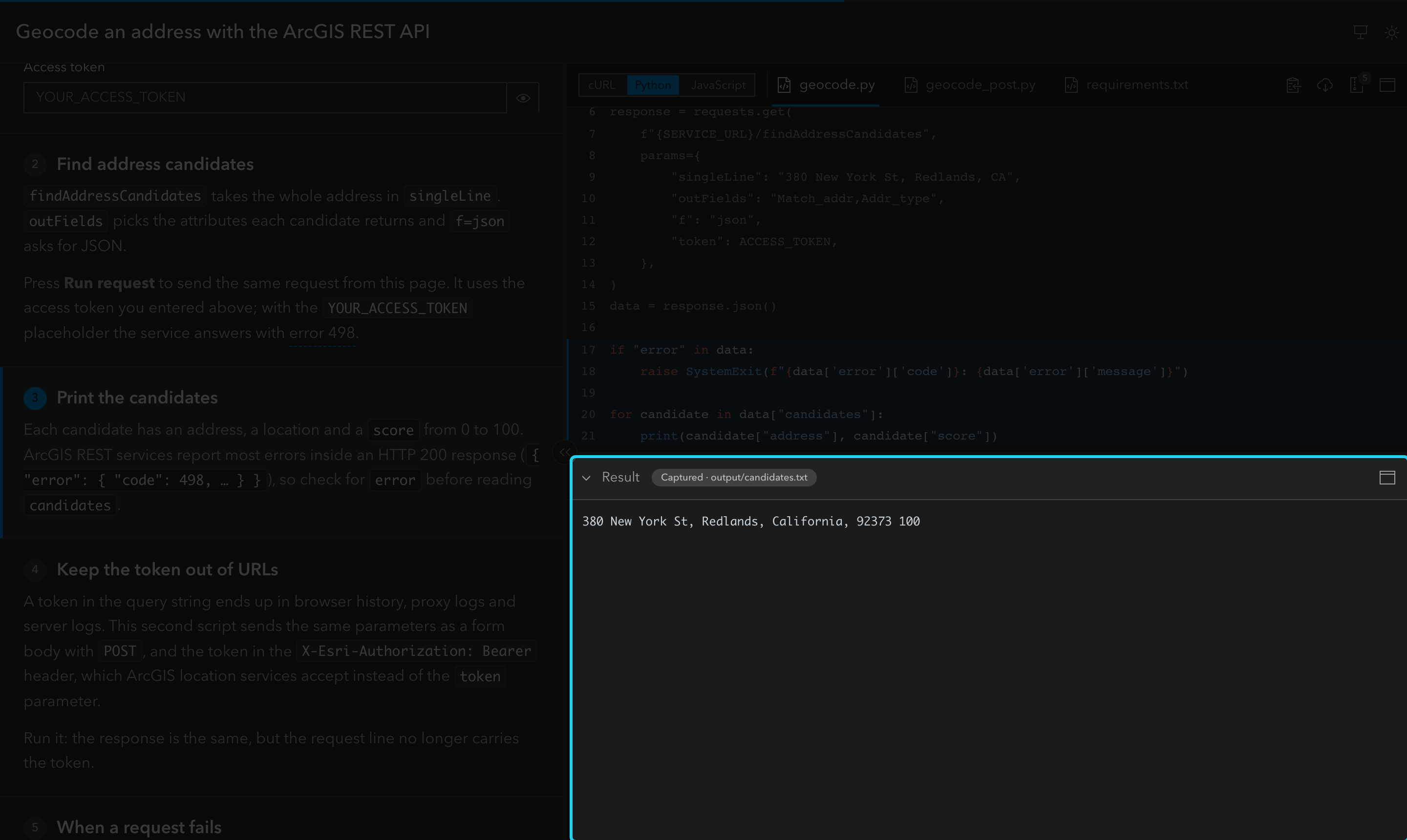This screenshot has height=840, width=1407.
Task: Enable presentation mode icon in header
Action: coord(1361,32)
